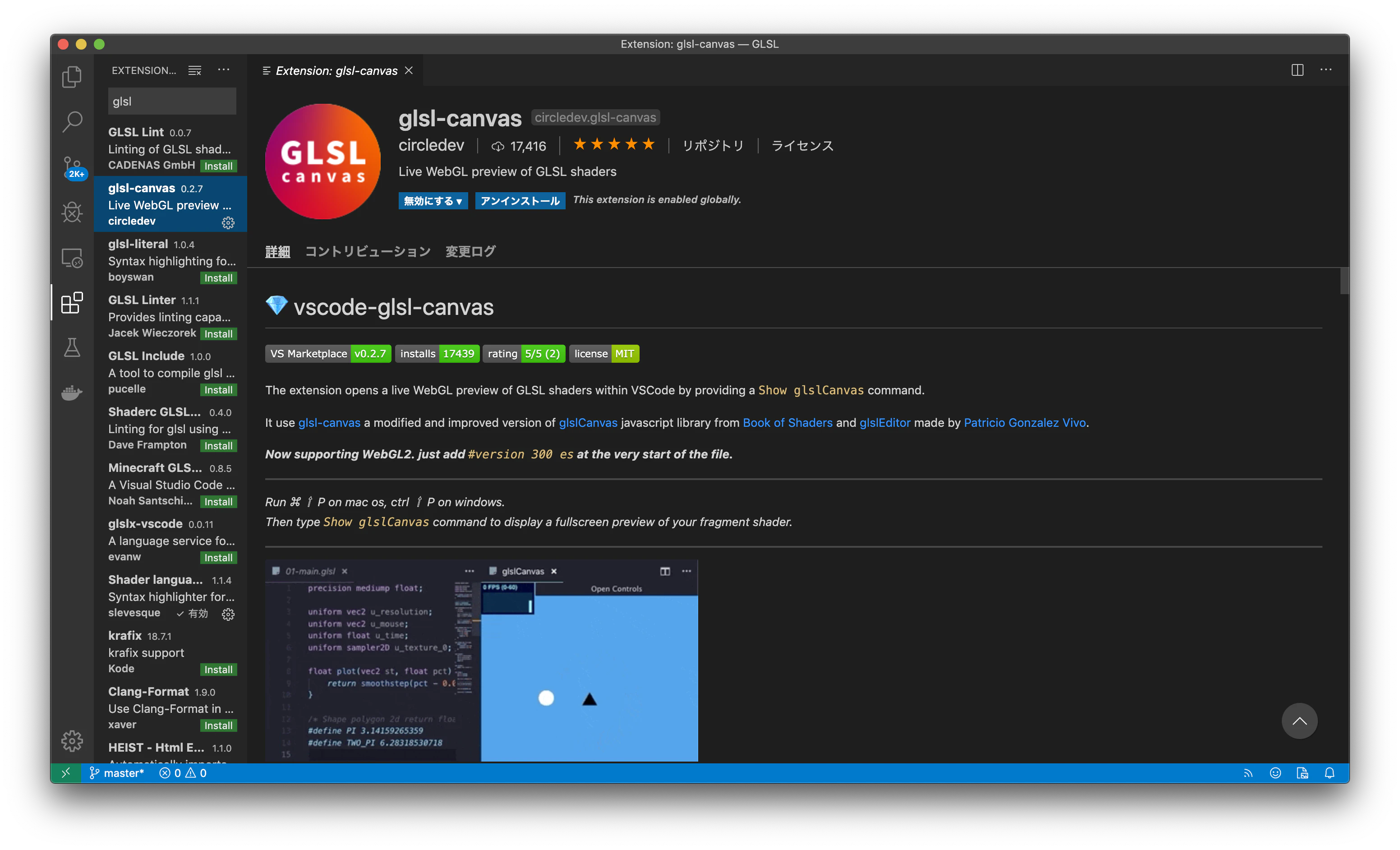Viewport: 1400px width, 850px height.
Task: Open the 無効にする dropdown button
Action: click(x=433, y=201)
